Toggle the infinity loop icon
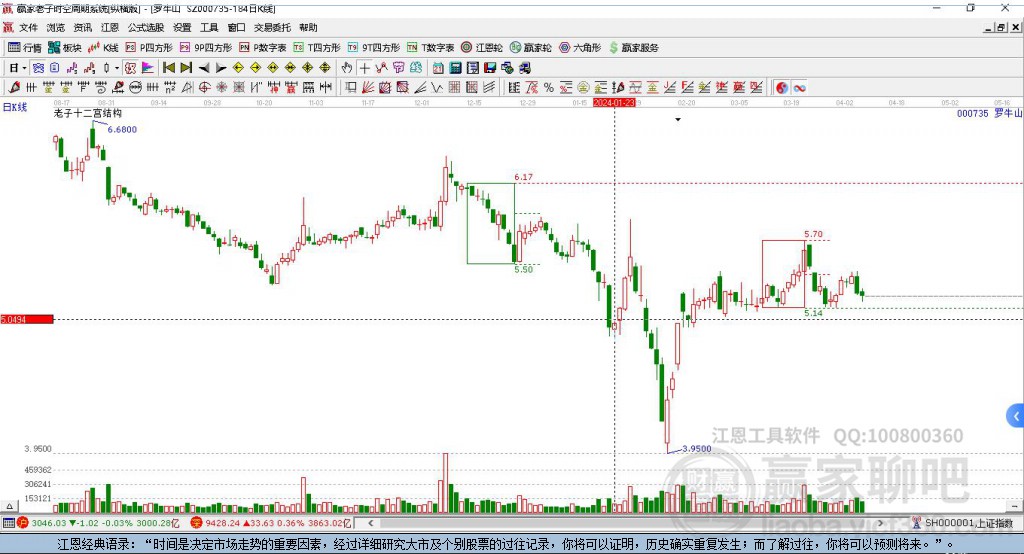This screenshot has height=554, width=1024. (x=799, y=88)
